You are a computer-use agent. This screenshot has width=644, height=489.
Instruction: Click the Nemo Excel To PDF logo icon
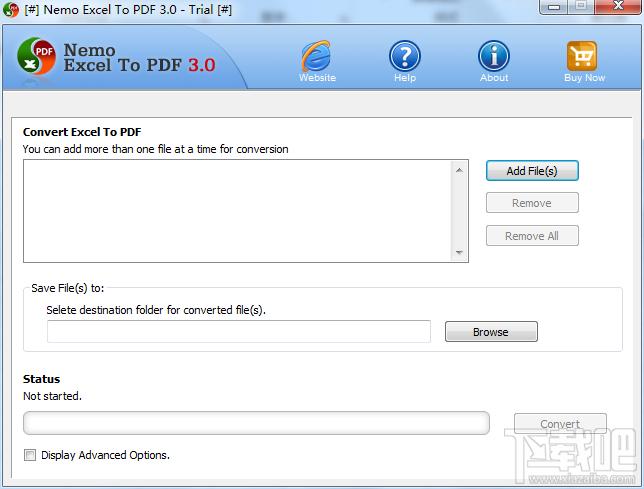(x=36, y=56)
